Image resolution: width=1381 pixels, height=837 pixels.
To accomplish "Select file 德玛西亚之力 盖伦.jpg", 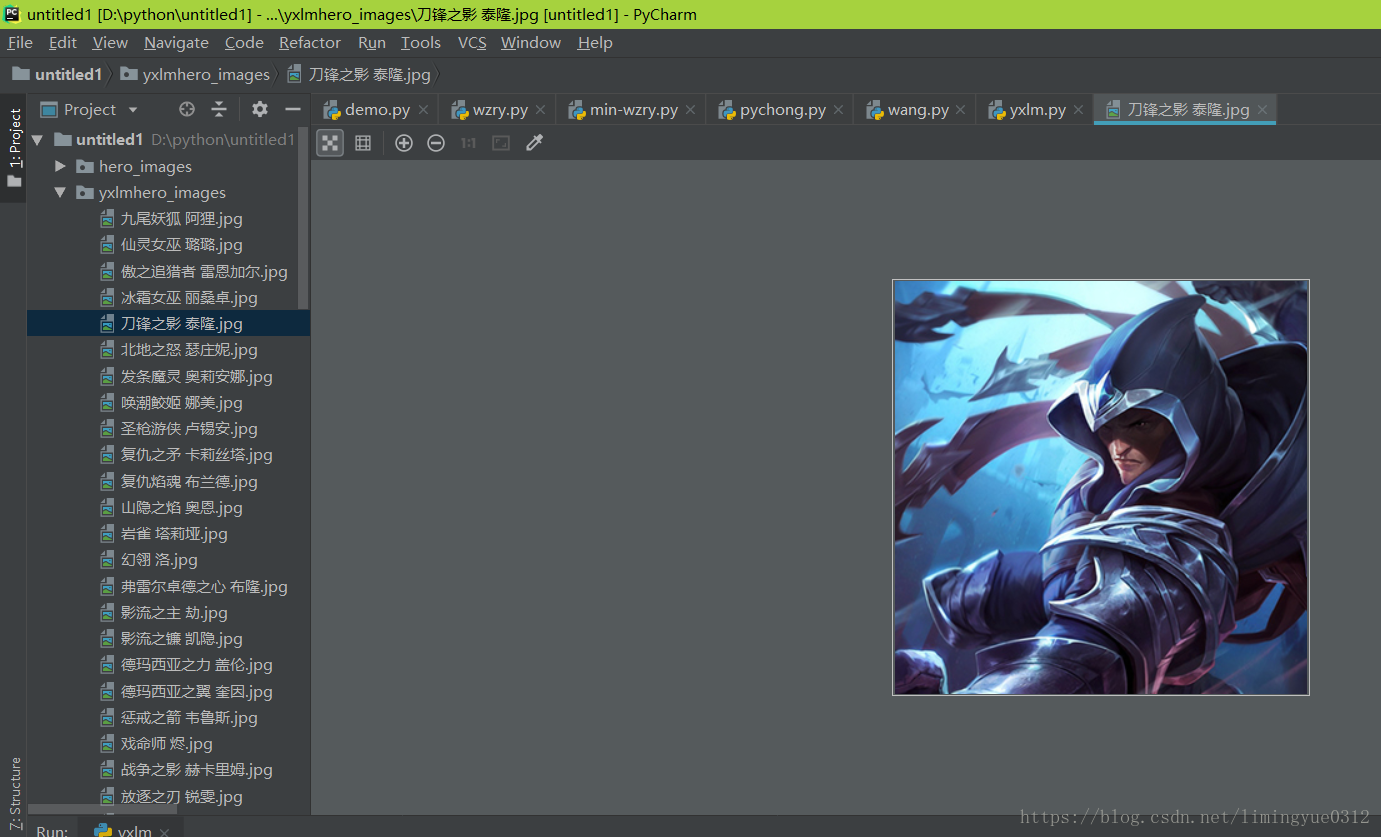I will [x=186, y=664].
